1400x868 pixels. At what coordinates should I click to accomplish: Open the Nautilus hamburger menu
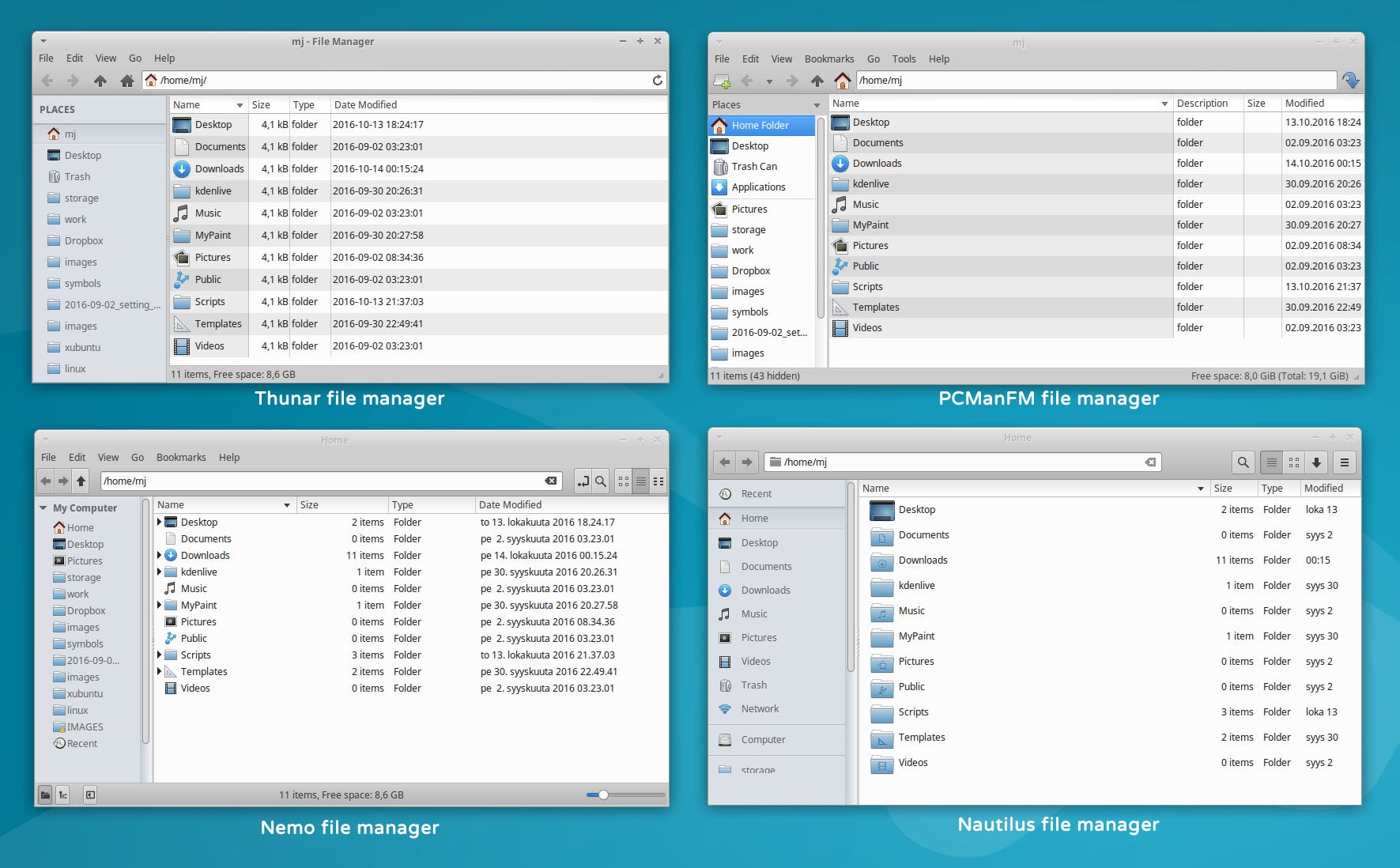point(1345,462)
